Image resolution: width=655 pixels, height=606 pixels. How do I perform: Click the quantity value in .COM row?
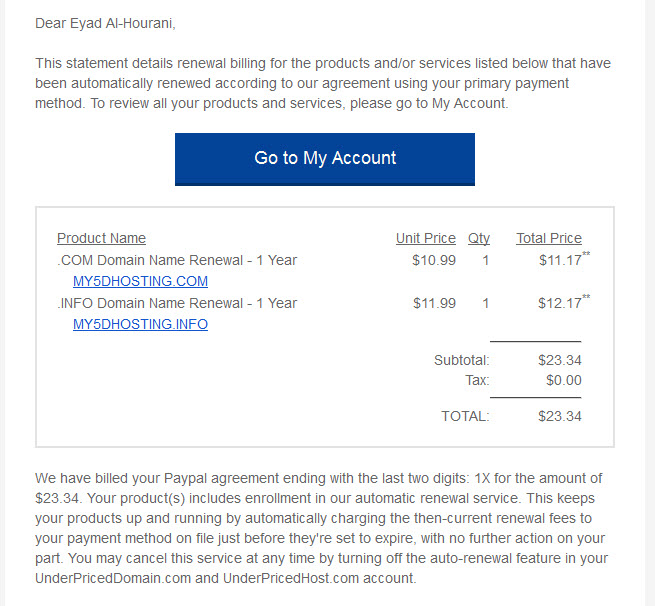pos(485,261)
